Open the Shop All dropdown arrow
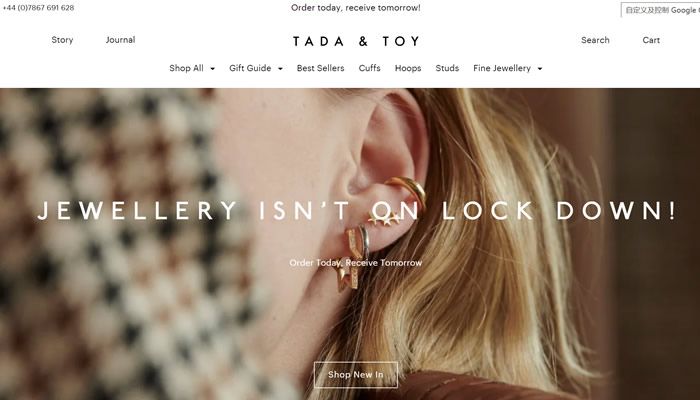The image size is (700, 400). coord(212,69)
